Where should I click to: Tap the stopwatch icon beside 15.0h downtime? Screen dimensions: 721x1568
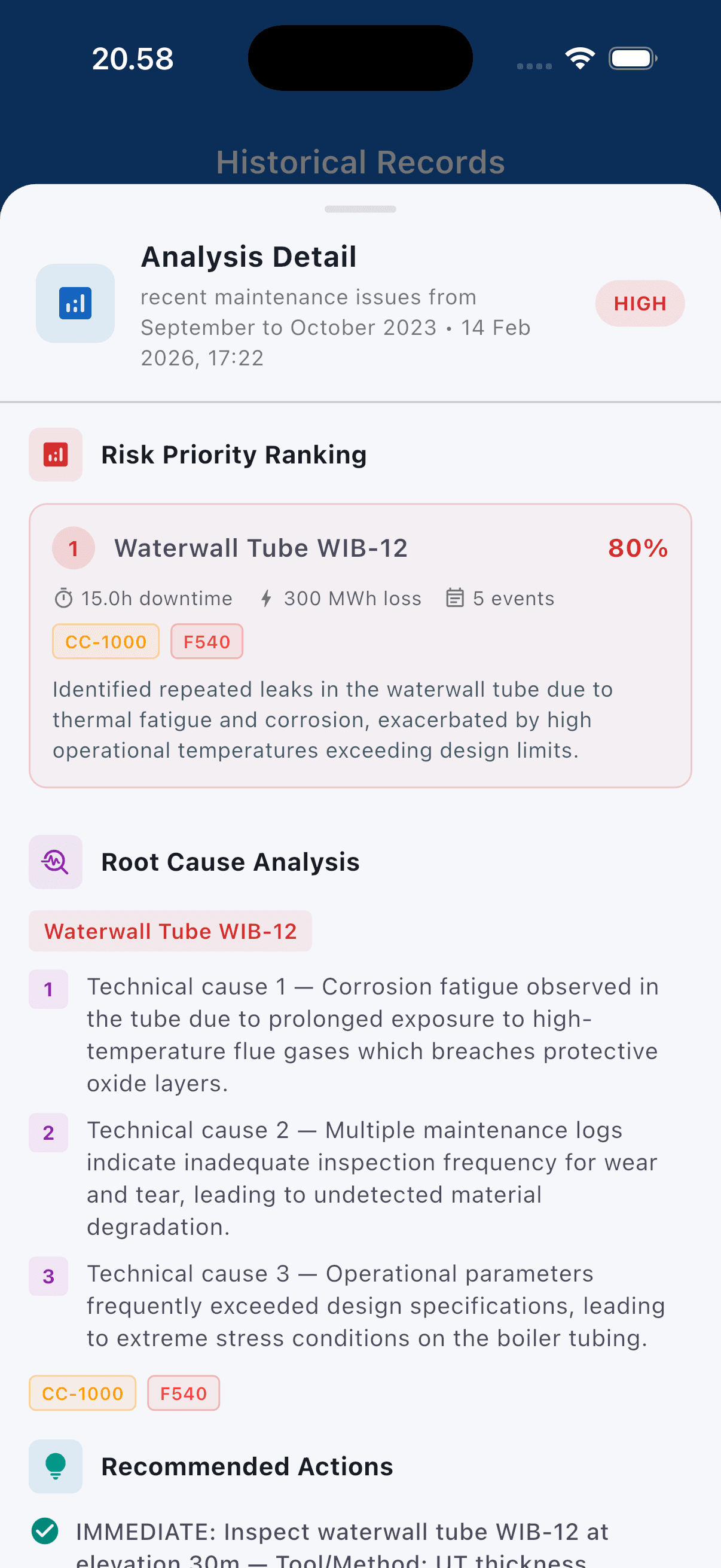(x=64, y=599)
